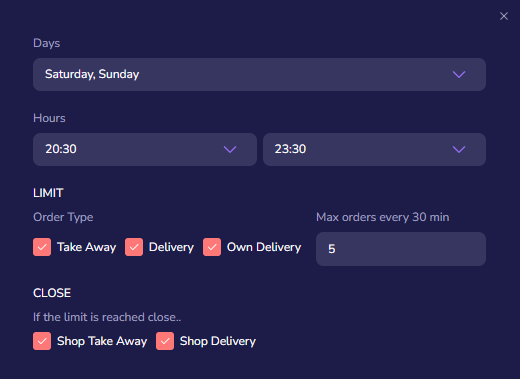Click the "Take Away" order type label text
This screenshot has height=379, width=520.
pos(87,247)
